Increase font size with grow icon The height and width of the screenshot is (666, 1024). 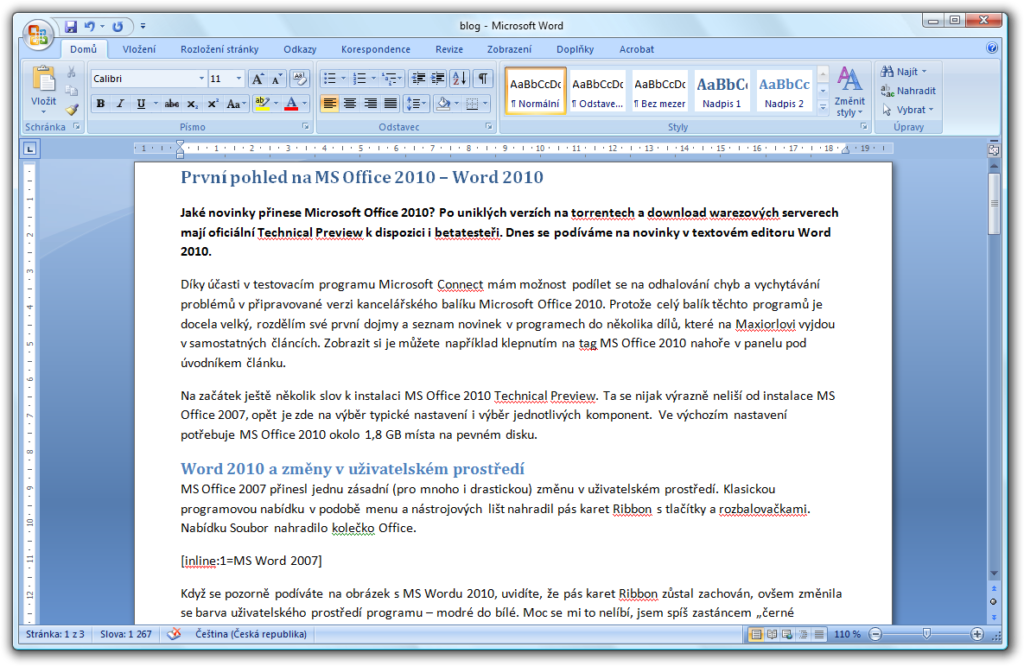(258, 79)
